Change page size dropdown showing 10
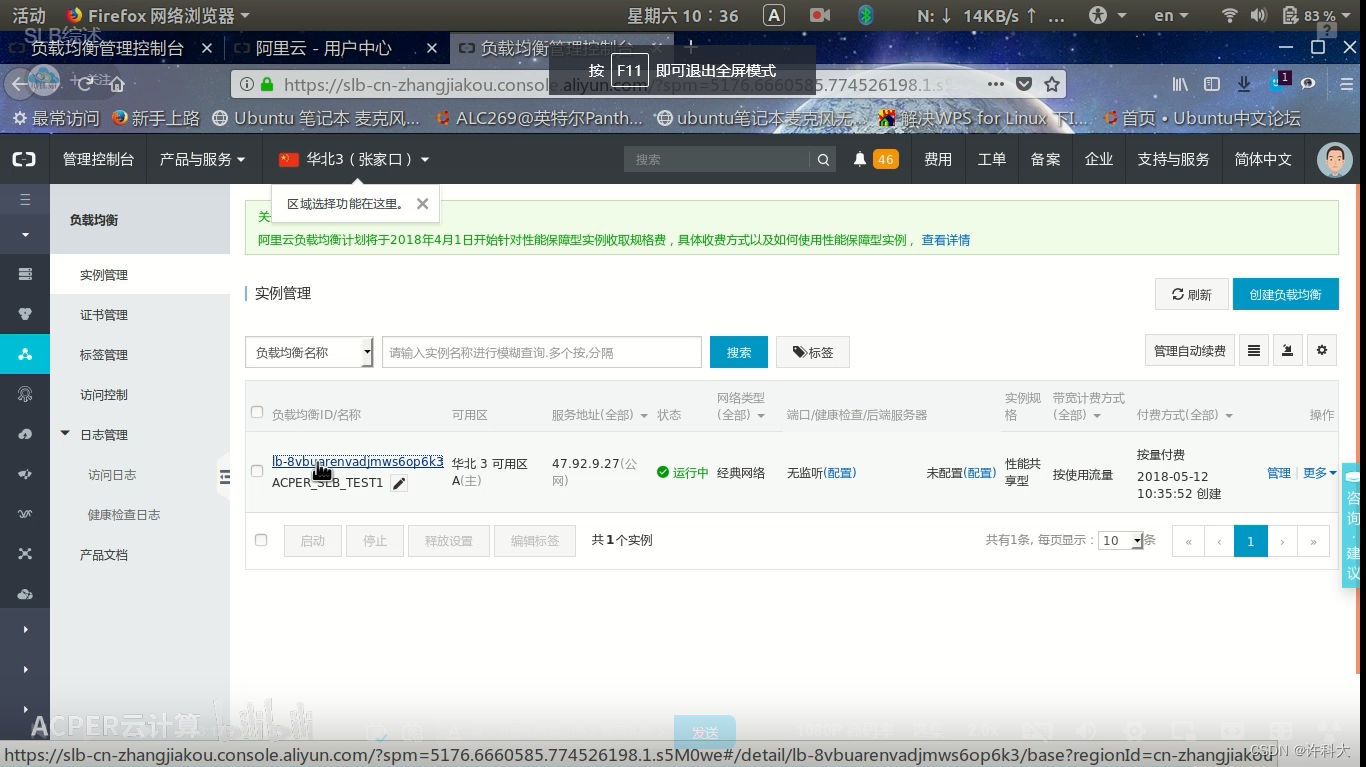 [x=1120, y=540]
